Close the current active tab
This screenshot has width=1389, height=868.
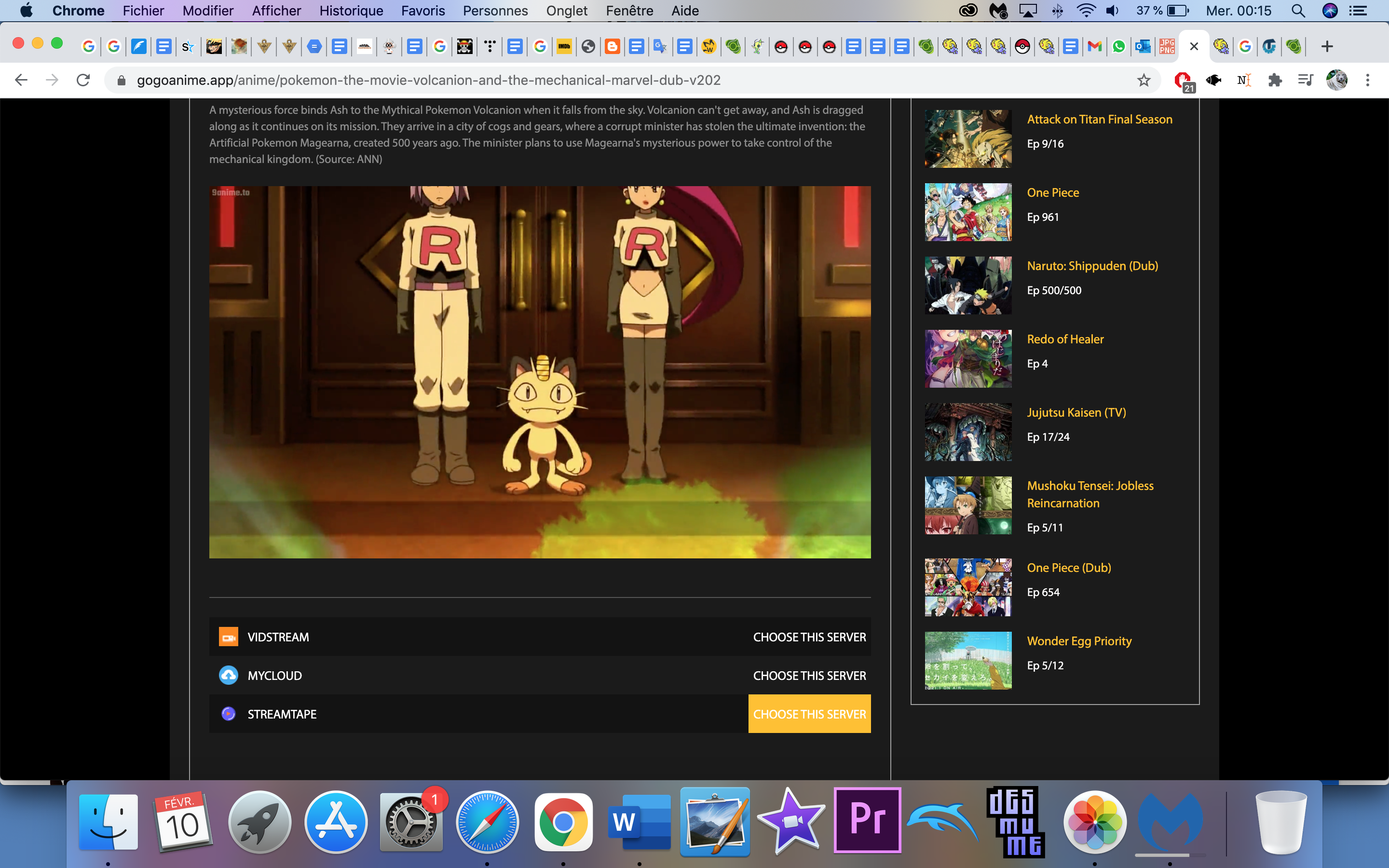point(1194,46)
